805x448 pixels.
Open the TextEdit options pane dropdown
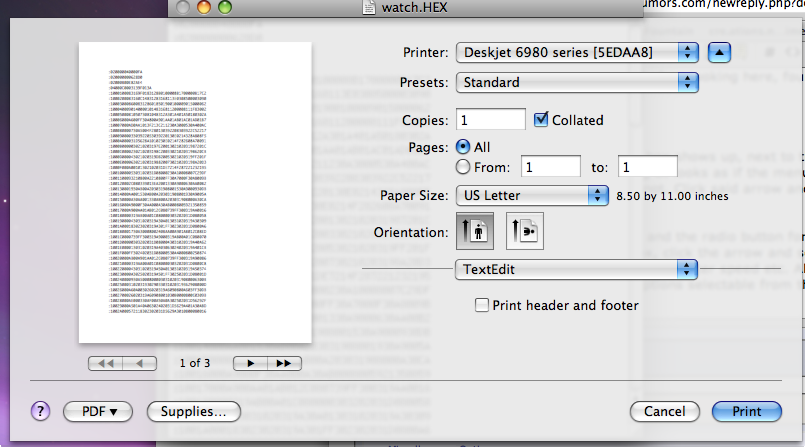(x=576, y=269)
